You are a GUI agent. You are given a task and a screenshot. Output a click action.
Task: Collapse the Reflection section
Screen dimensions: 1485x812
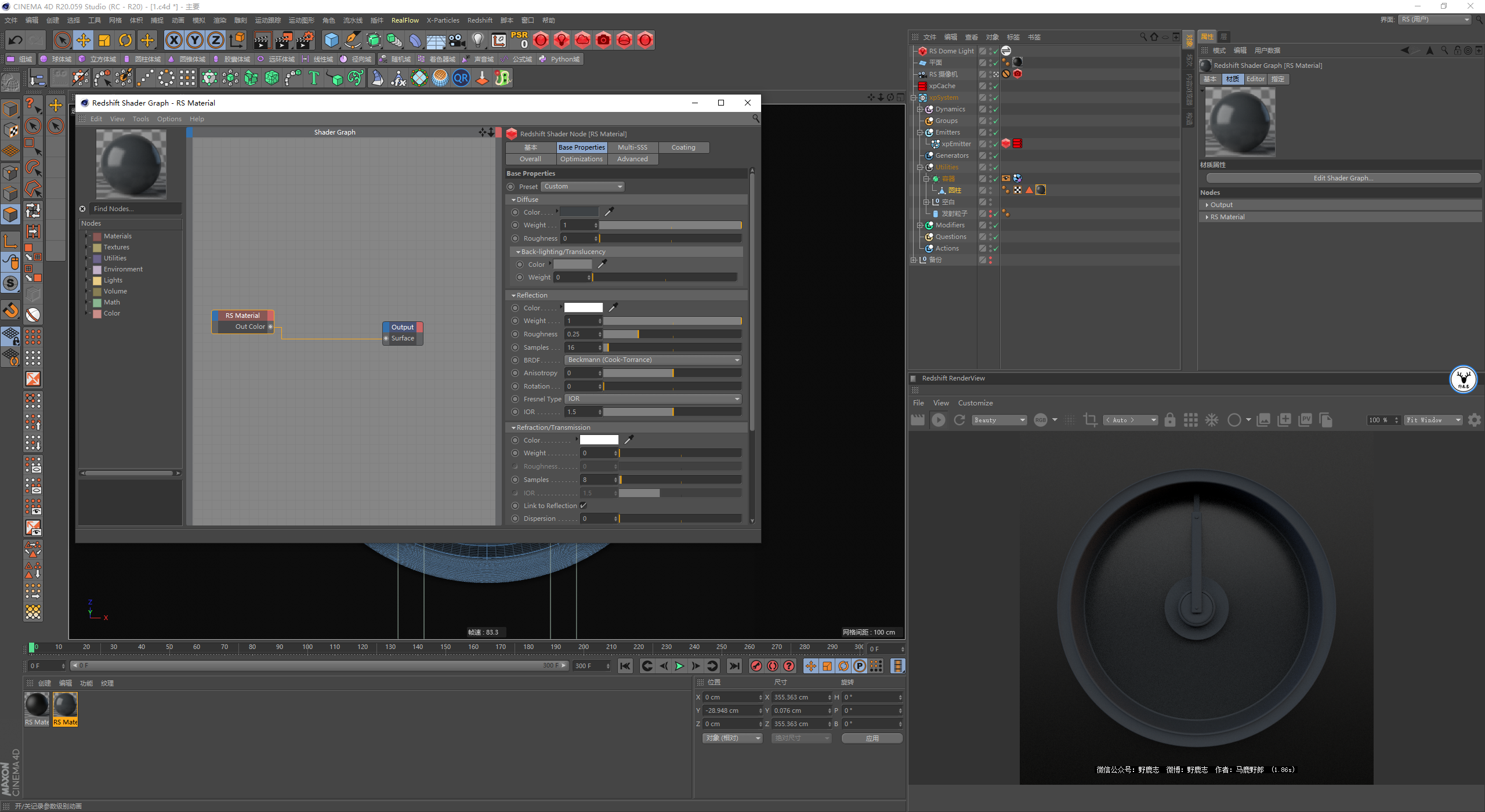pyautogui.click(x=513, y=296)
